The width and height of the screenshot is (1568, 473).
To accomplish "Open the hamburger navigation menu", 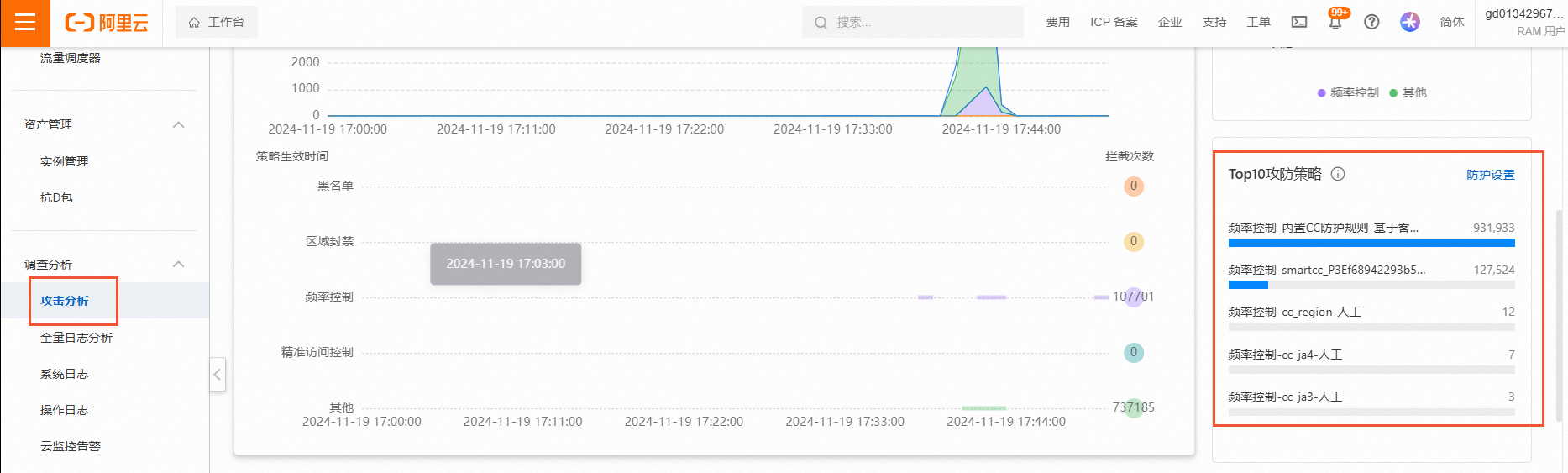I will (25, 23).
